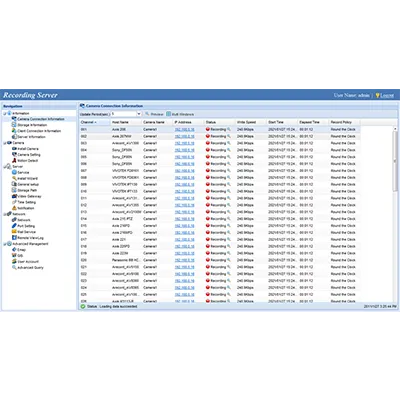Collapse the Information tree node
Image resolution: width=400 pixels, height=400 pixels.
coord(5,113)
